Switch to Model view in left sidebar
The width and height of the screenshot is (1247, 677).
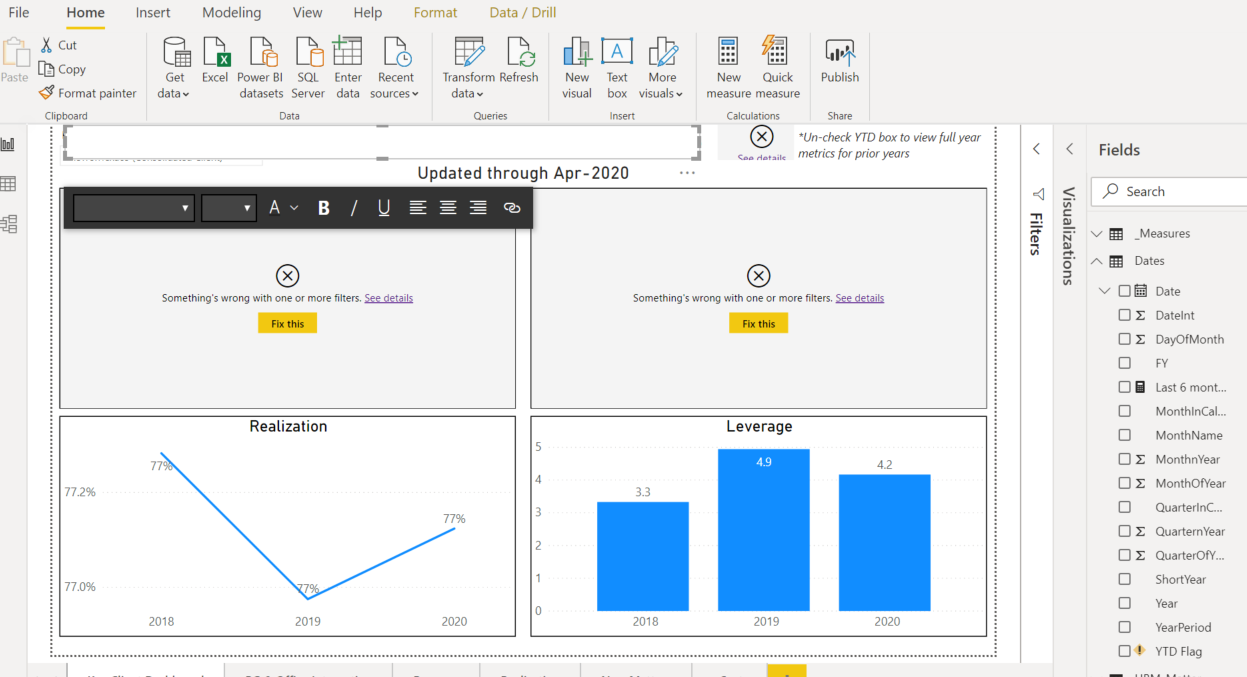(9, 224)
